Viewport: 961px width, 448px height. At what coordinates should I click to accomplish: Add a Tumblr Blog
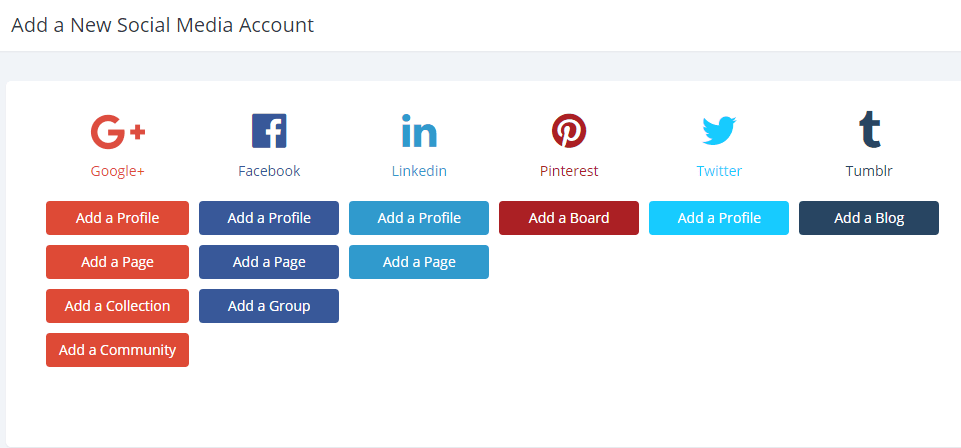(x=869, y=218)
